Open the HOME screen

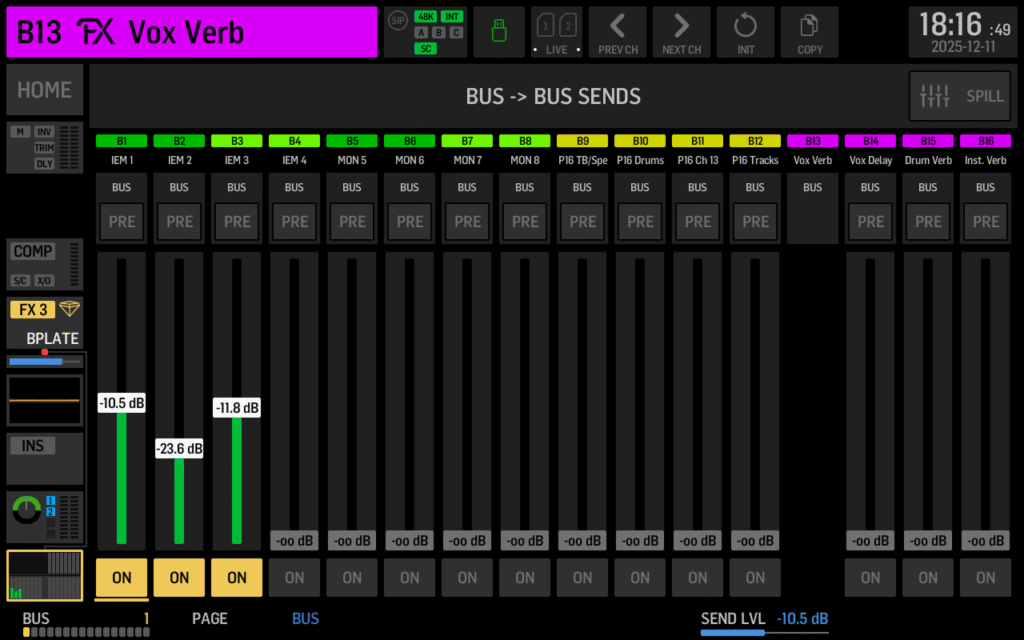[x=44, y=90]
